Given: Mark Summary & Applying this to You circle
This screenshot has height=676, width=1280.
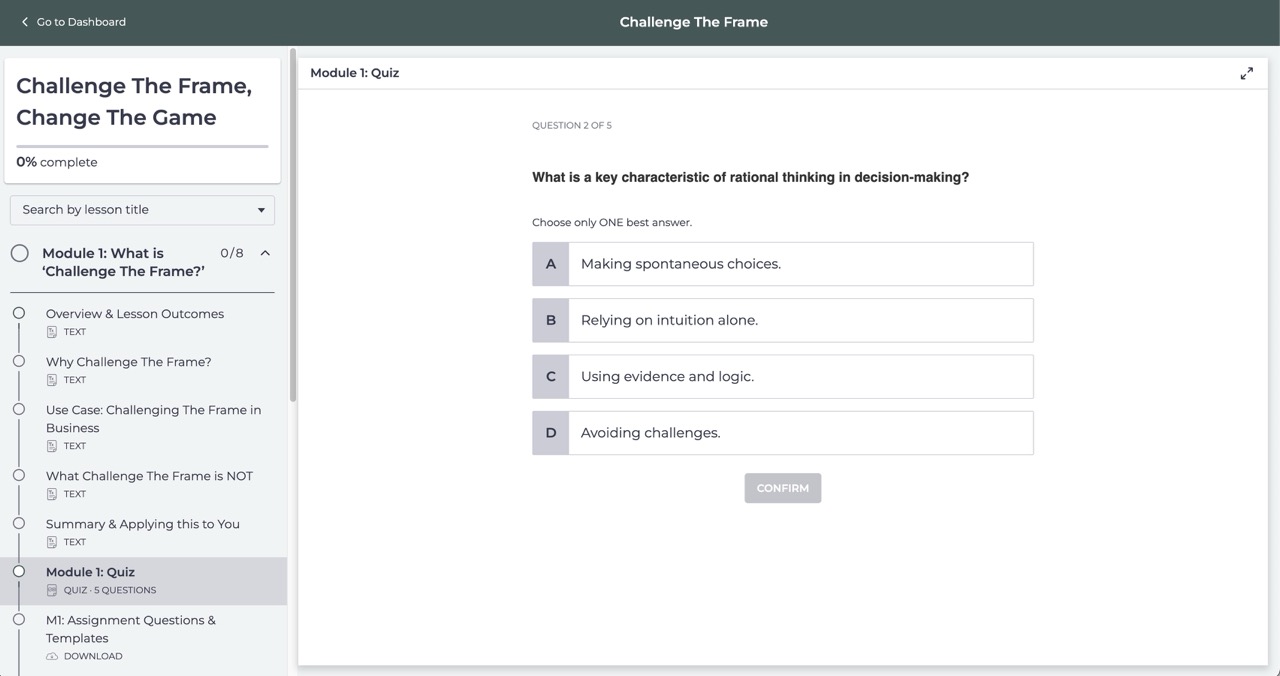Looking at the screenshot, I should [x=19, y=523].
